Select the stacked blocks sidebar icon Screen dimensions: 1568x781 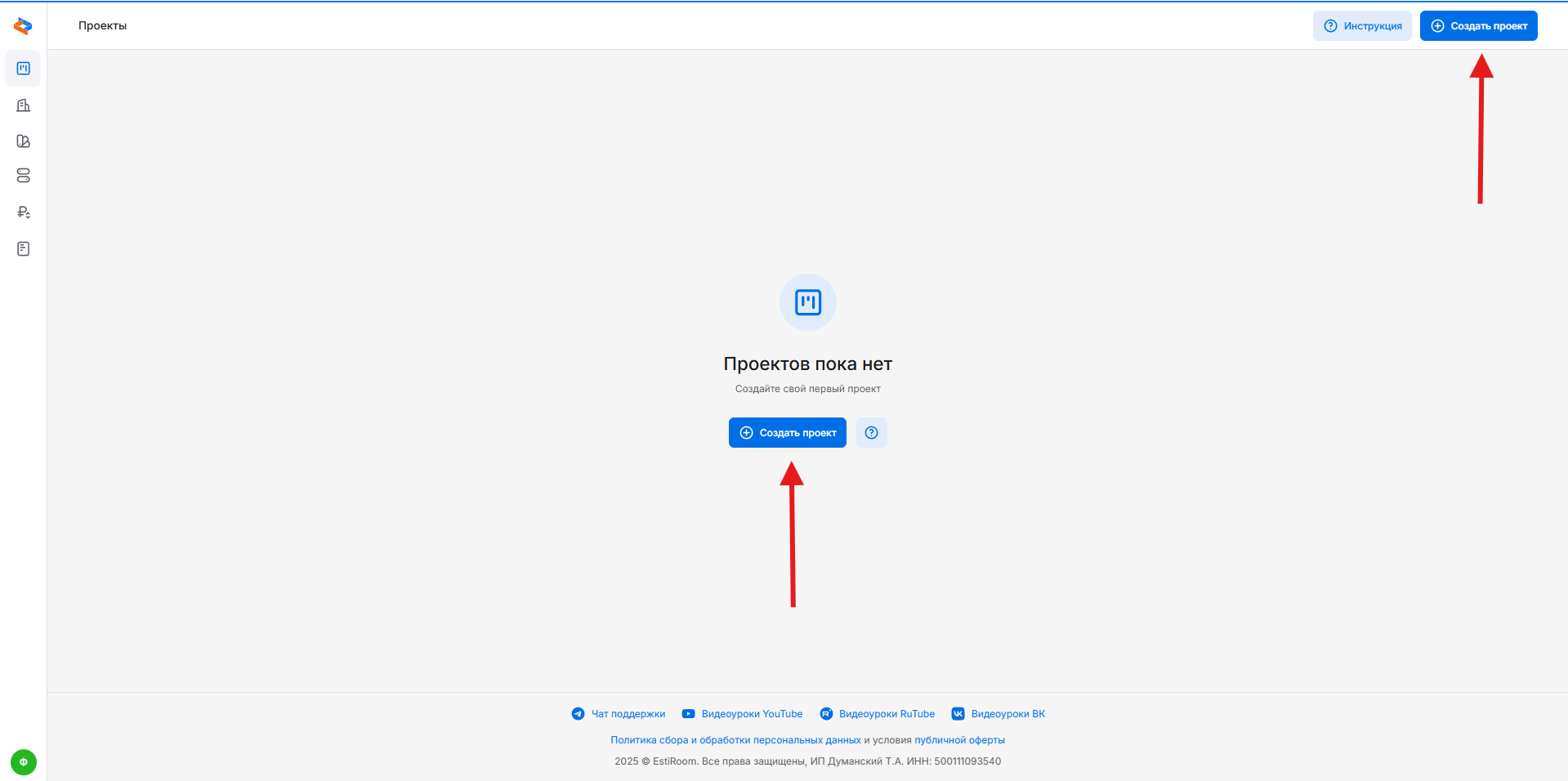point(23,176)
